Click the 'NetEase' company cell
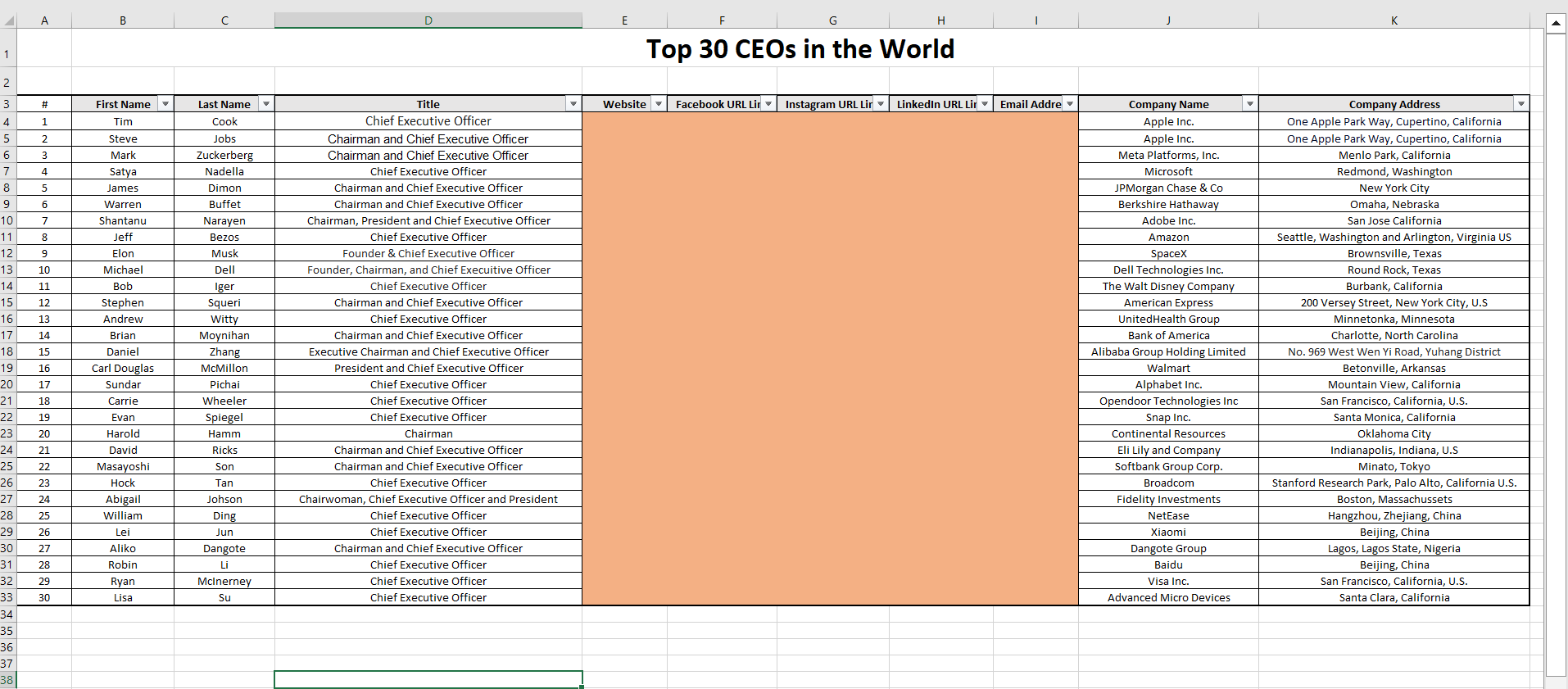 (x=1168, y=515)
